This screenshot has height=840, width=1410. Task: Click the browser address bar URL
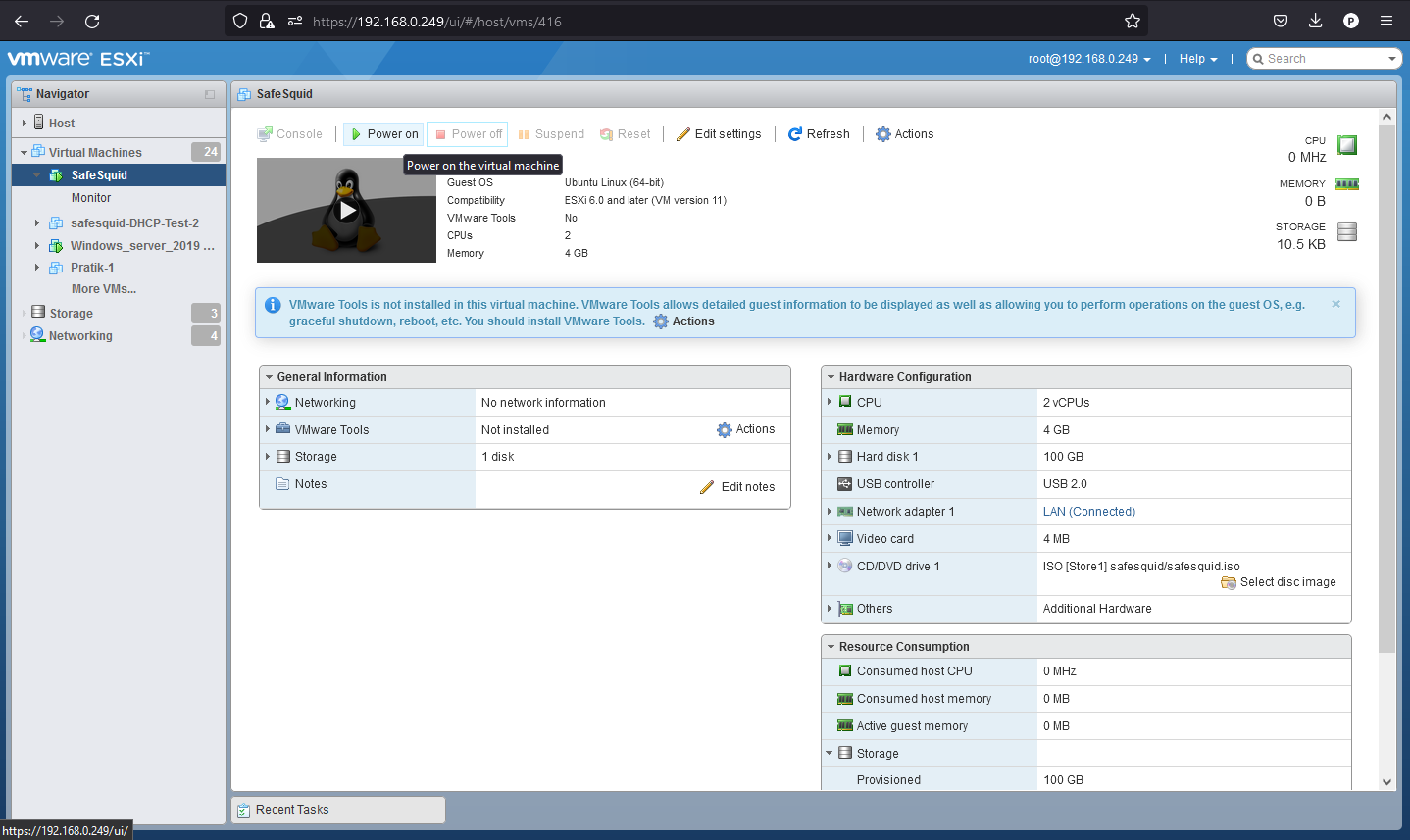[437, 21]
